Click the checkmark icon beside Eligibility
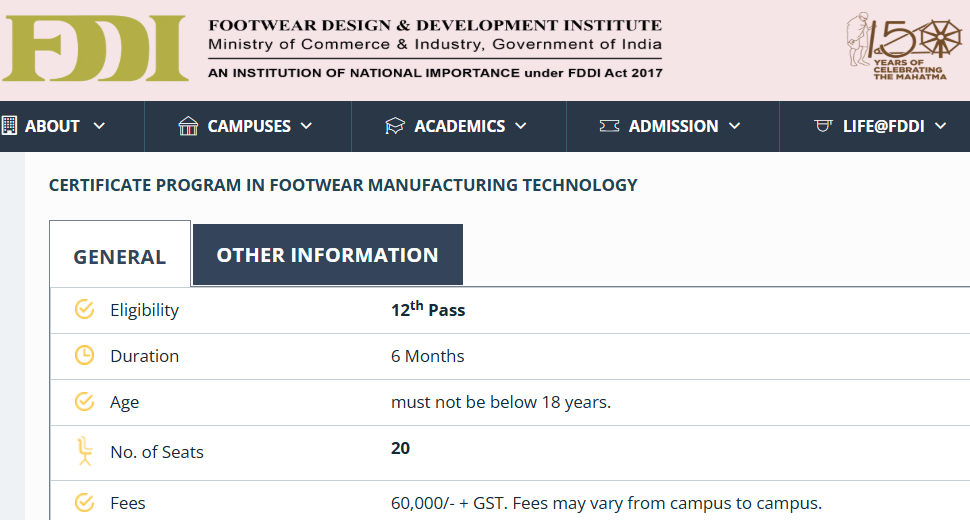Screen dimensions: 970x520 tap(85, 310)
